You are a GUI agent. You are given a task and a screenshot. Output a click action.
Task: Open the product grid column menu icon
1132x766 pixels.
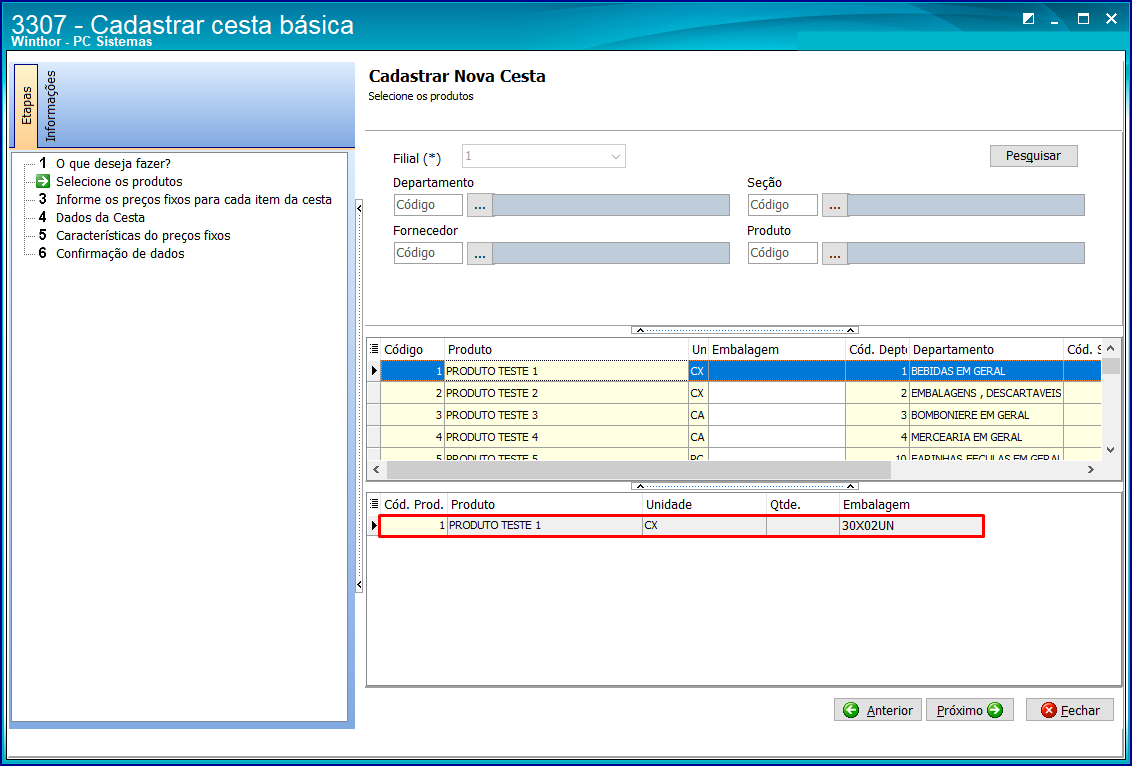[374, 349]
